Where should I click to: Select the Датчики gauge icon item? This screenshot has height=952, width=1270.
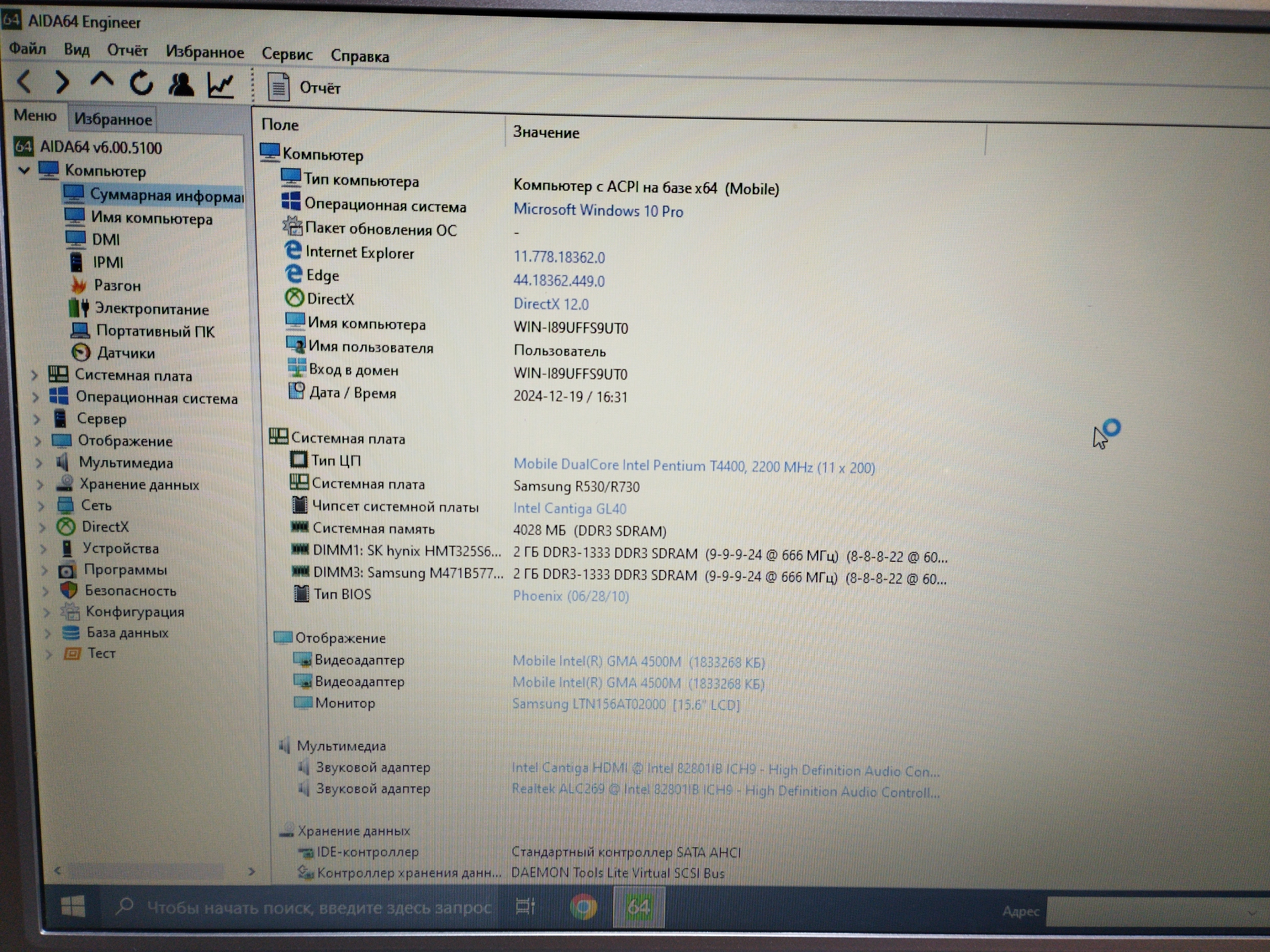pos(81,352)
